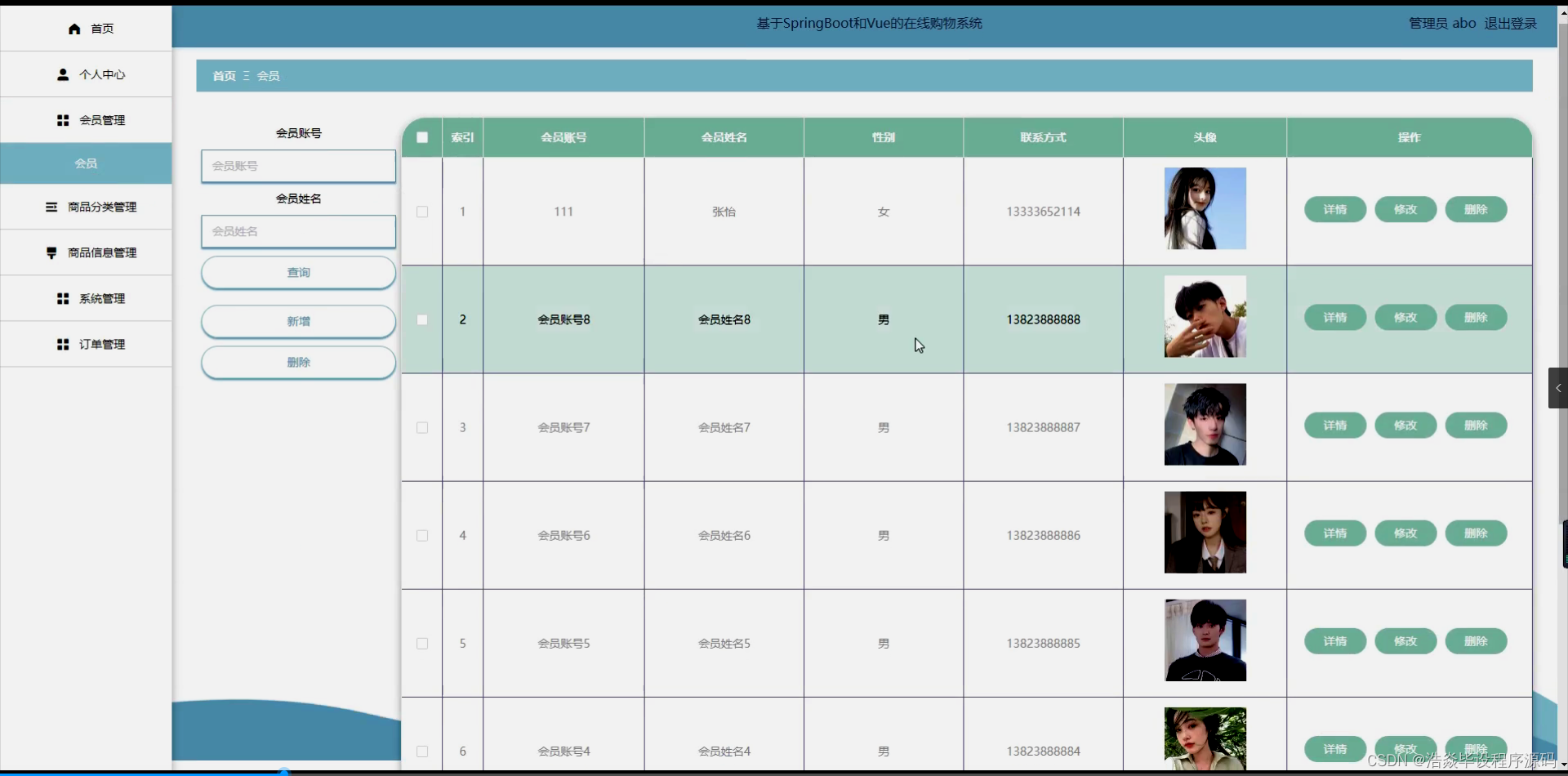Select the 会员 submenu entry
The height and width of the screenshot is (776, 1568).
pyautogui.click(x=85, y=163)
